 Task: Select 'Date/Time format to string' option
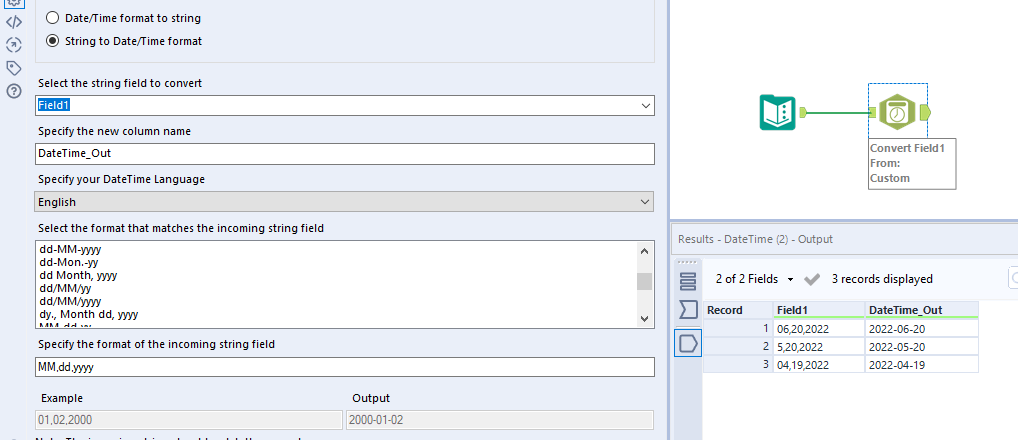(53, 18)
